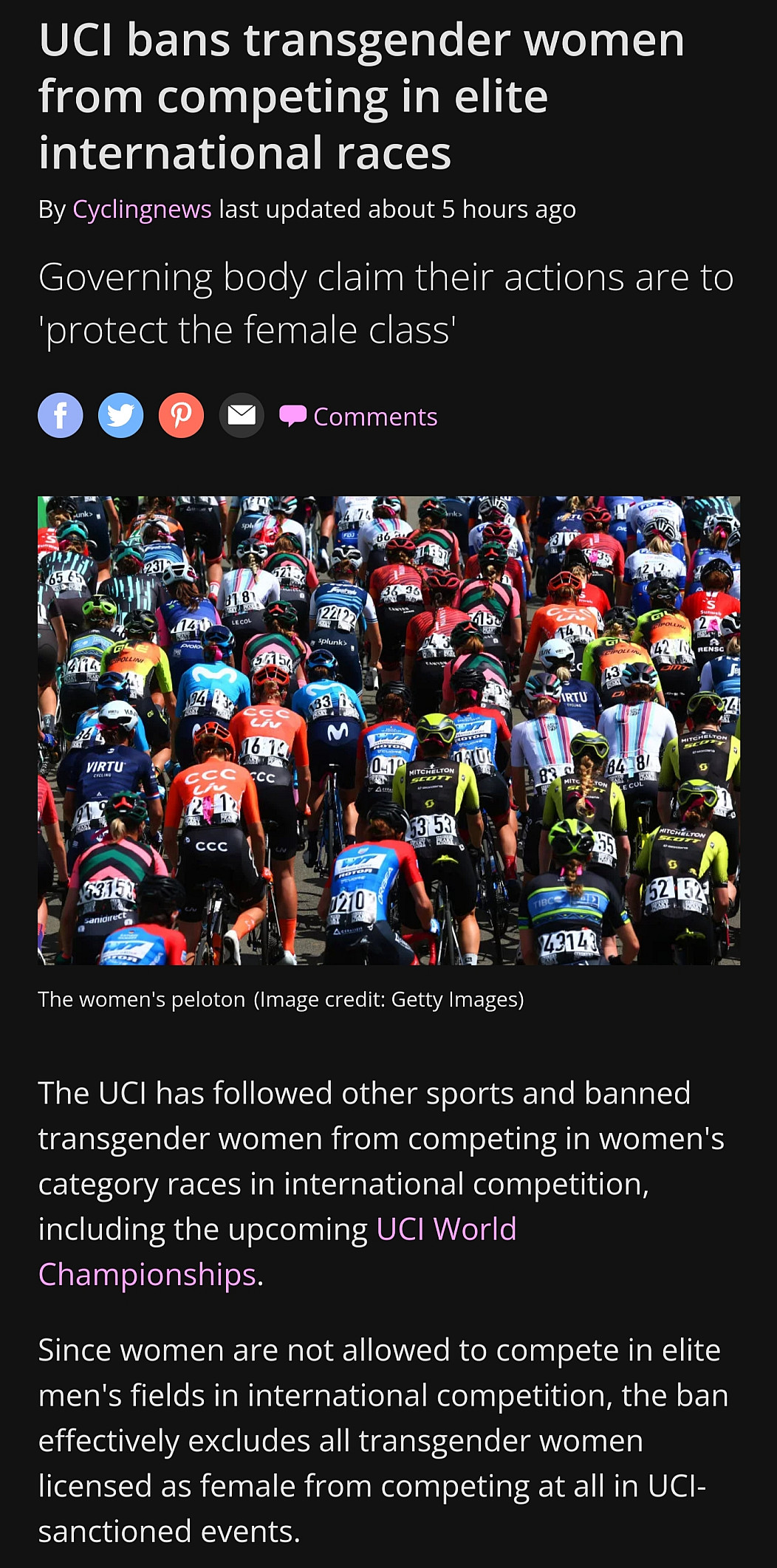Share the article on Facebook
Screen dimensions: 777x1568
coord(61,416)
